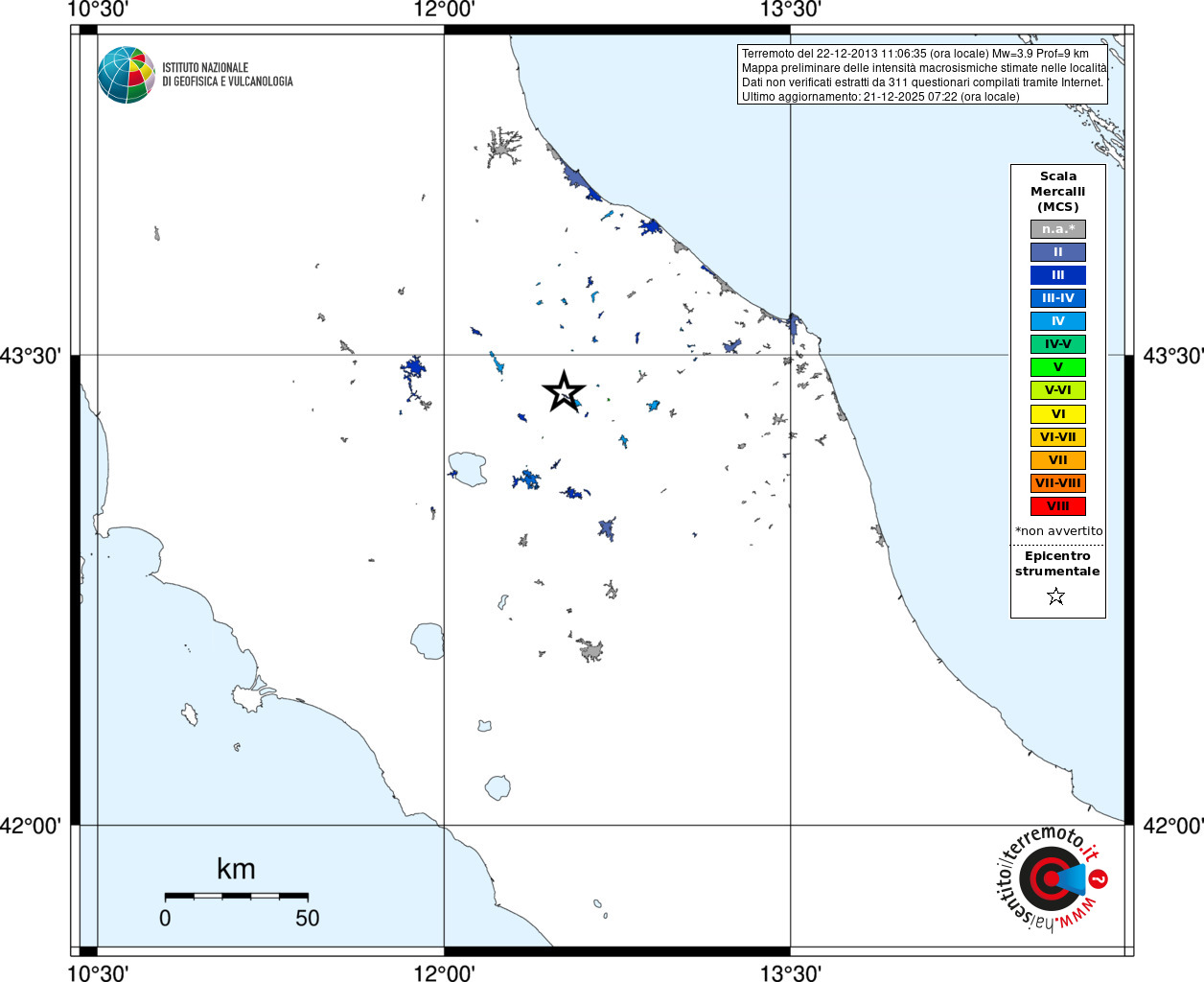
Task: Click the INGV globe logo
Action: [x=127, y=75]
